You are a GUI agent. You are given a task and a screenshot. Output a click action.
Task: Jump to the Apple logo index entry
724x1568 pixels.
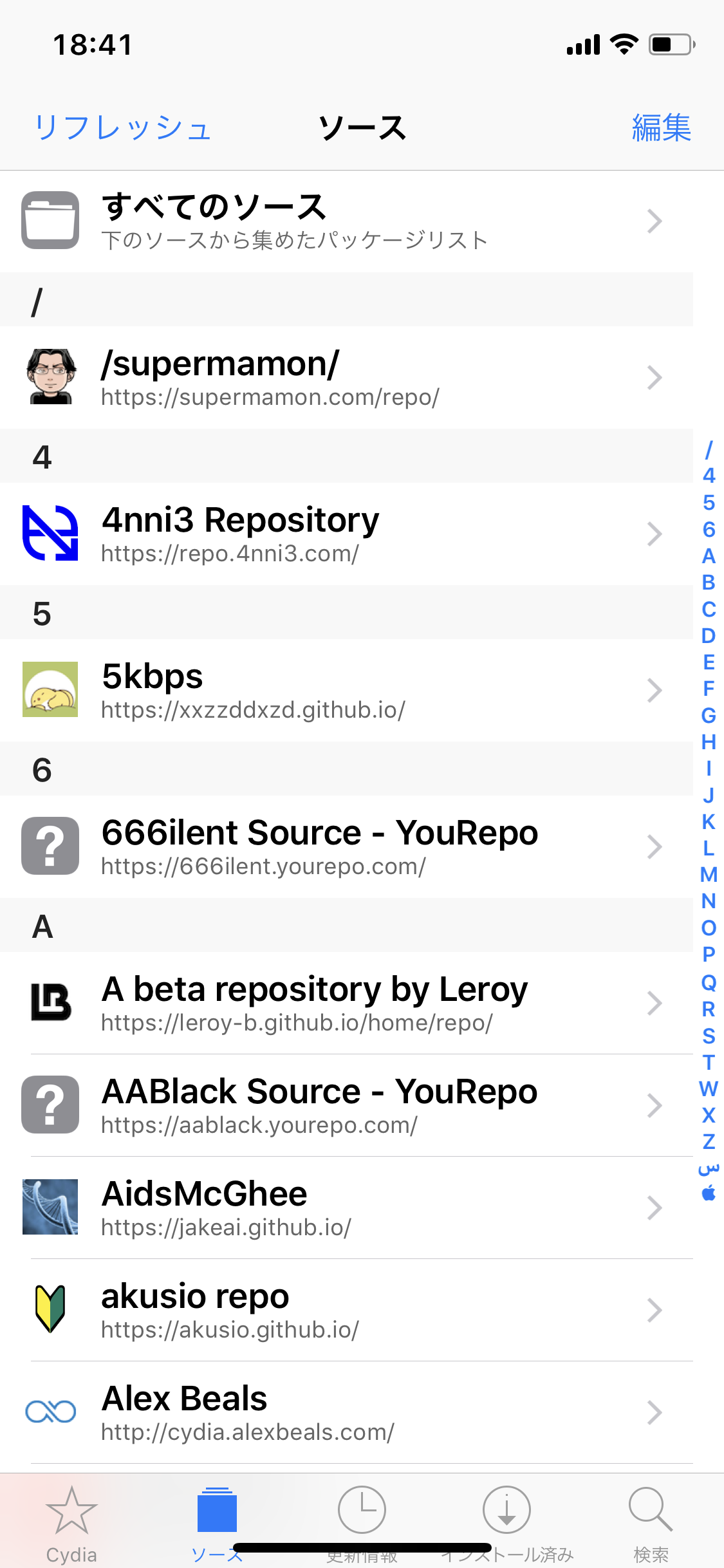click(x=709, y=1194)
